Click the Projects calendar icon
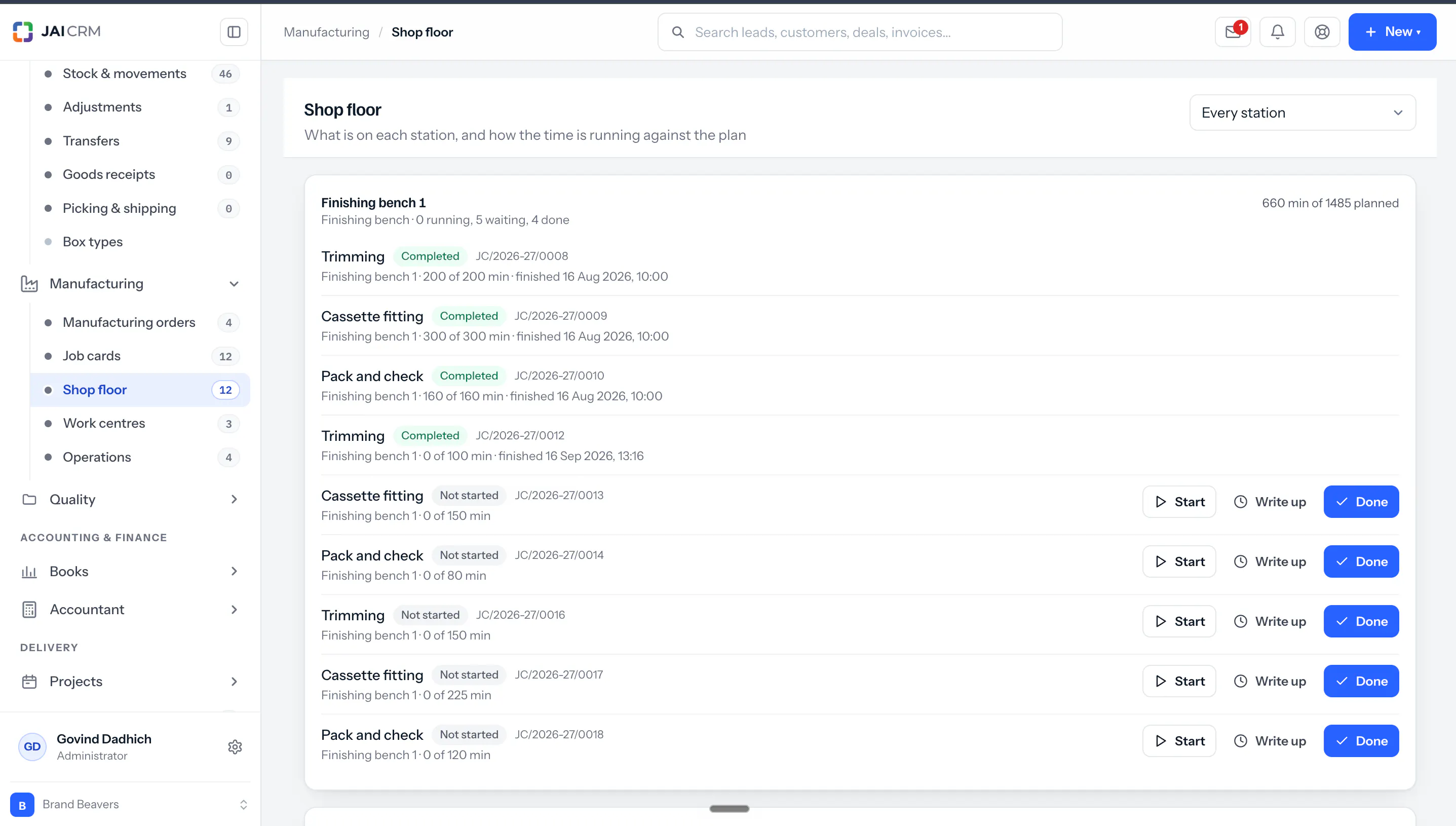 click(29, 682)
